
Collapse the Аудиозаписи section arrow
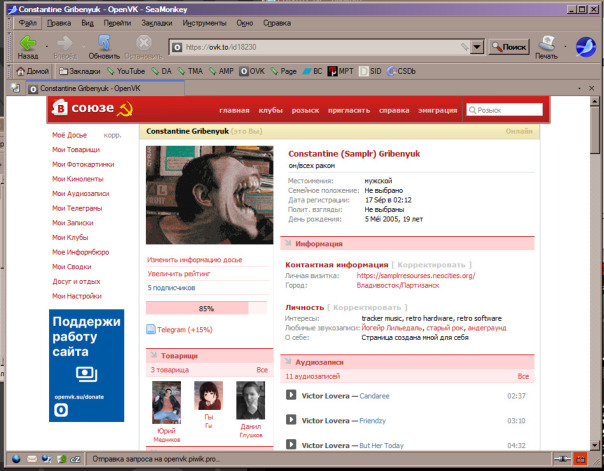pyautogui.click(x=288, y=361)
